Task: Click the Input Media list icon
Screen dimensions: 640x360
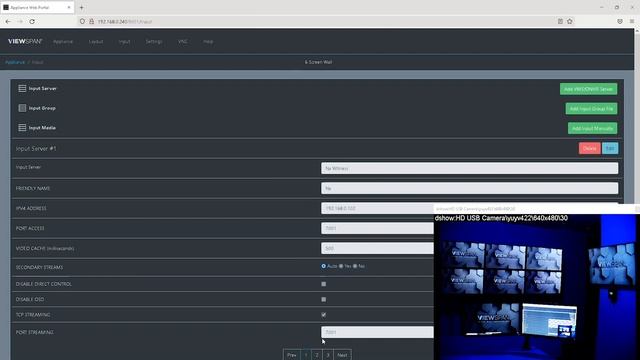Action: (x=22, y=128)
